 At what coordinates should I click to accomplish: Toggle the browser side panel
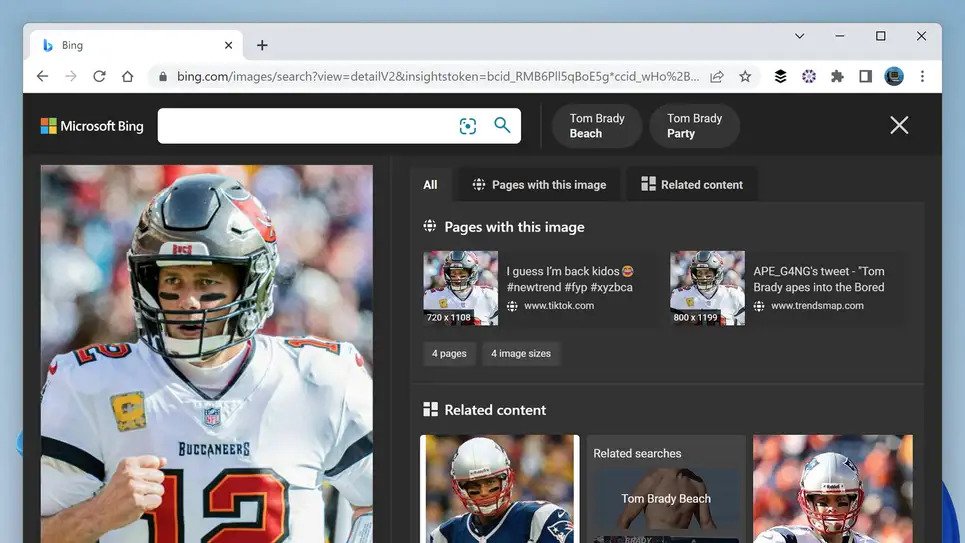(865, 76)
